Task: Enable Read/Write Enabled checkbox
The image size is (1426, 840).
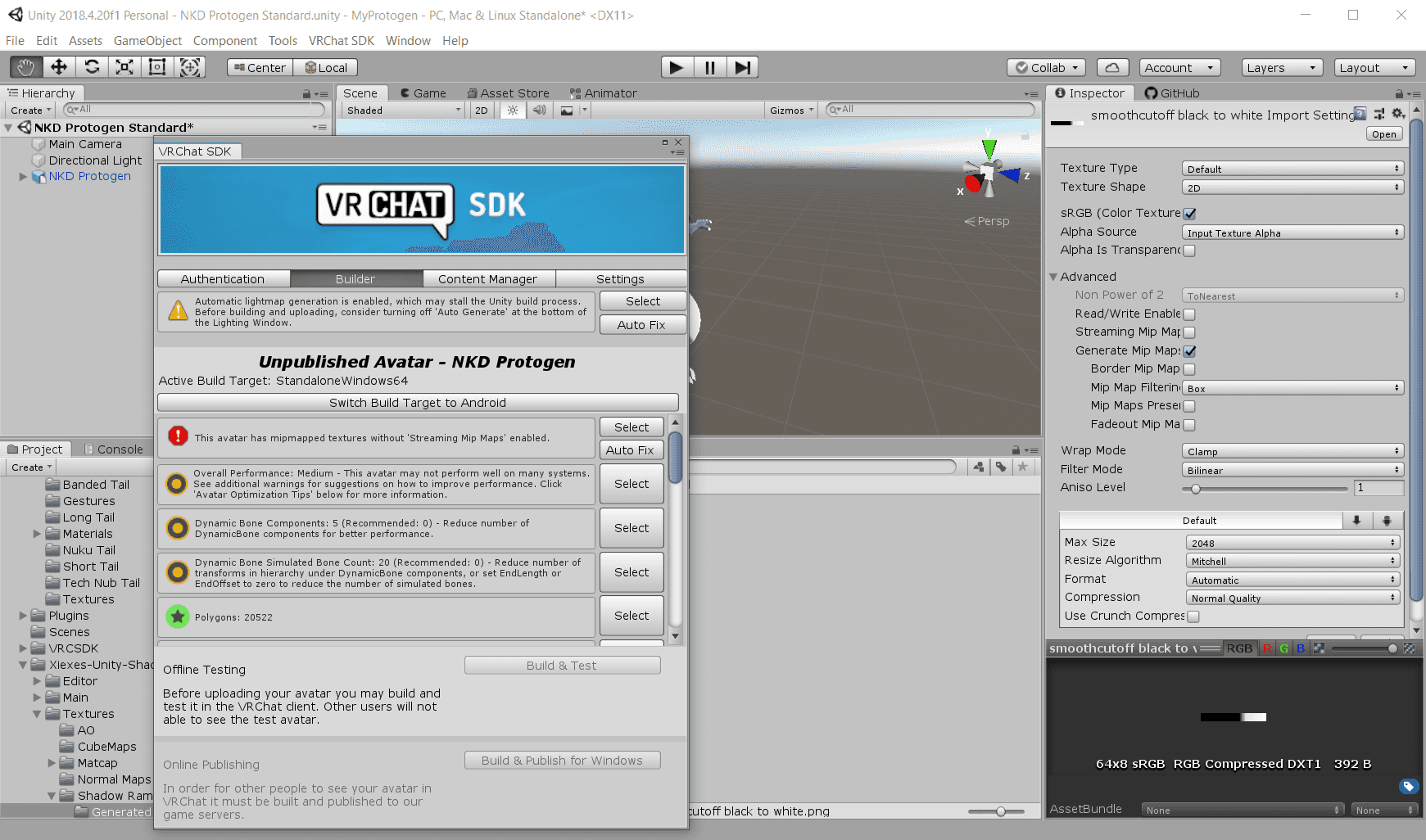Action: [1189, 314]
